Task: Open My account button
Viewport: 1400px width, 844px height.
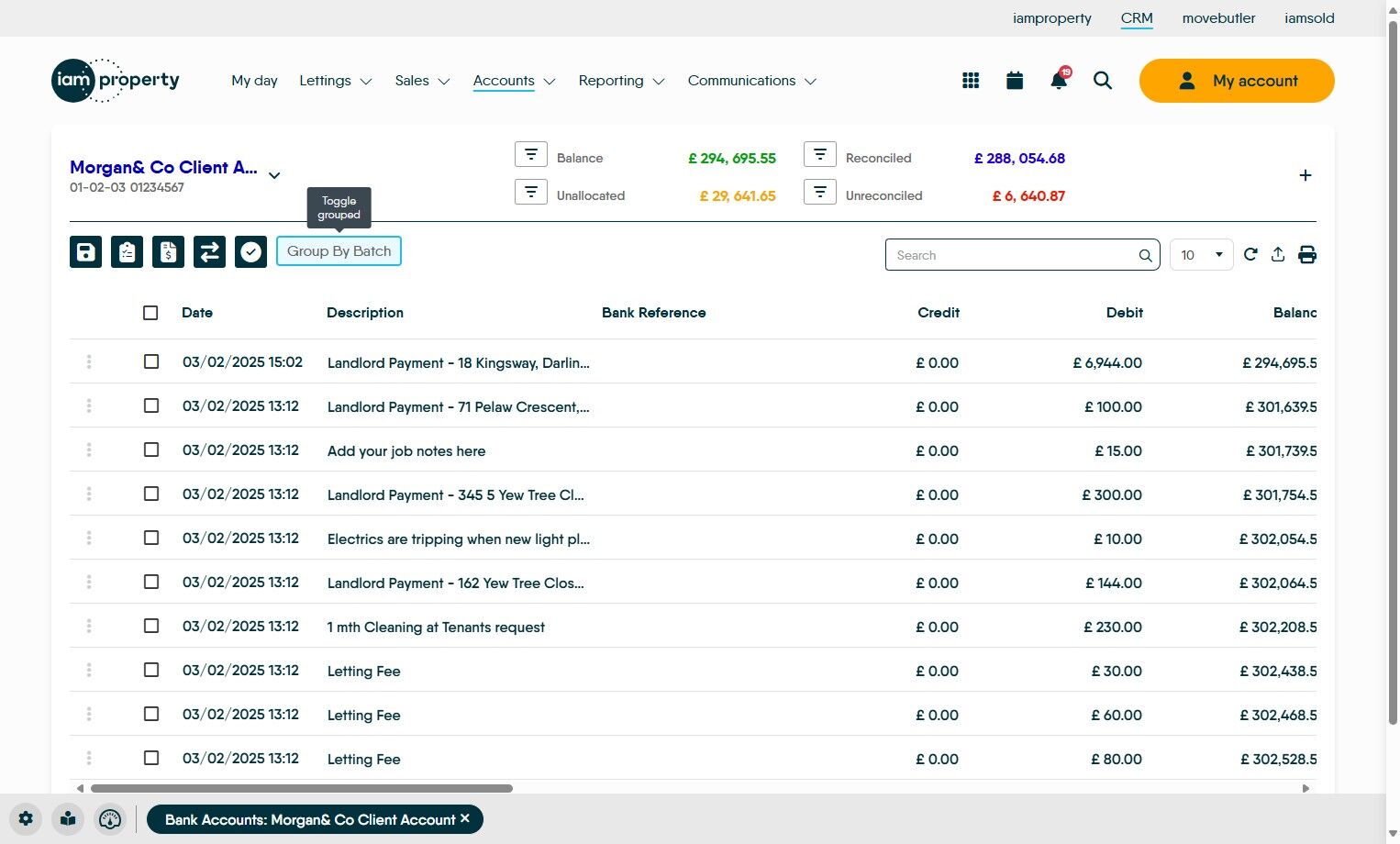Action: point(1237,81)
